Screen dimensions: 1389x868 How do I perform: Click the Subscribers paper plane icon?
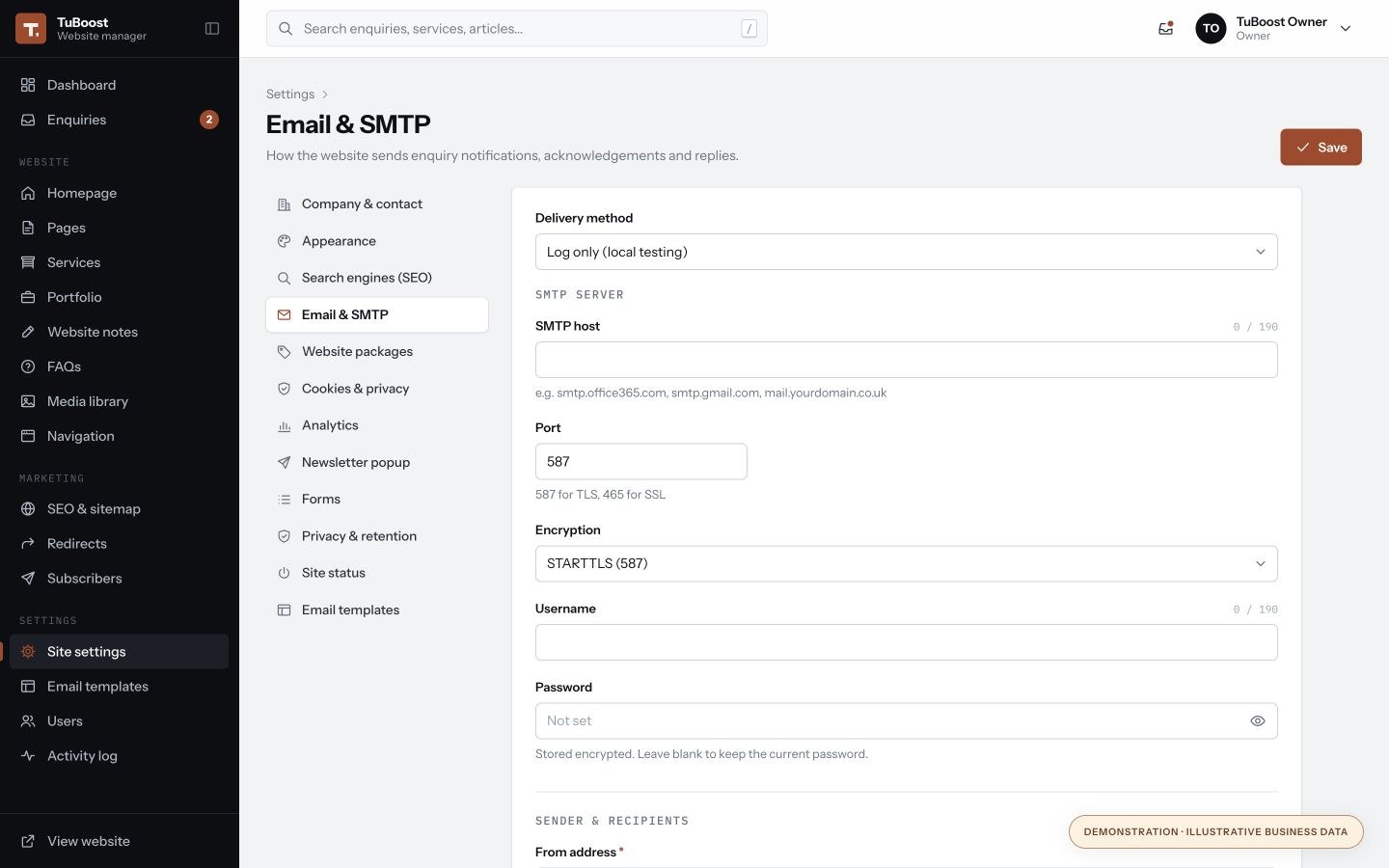(28, 579)
